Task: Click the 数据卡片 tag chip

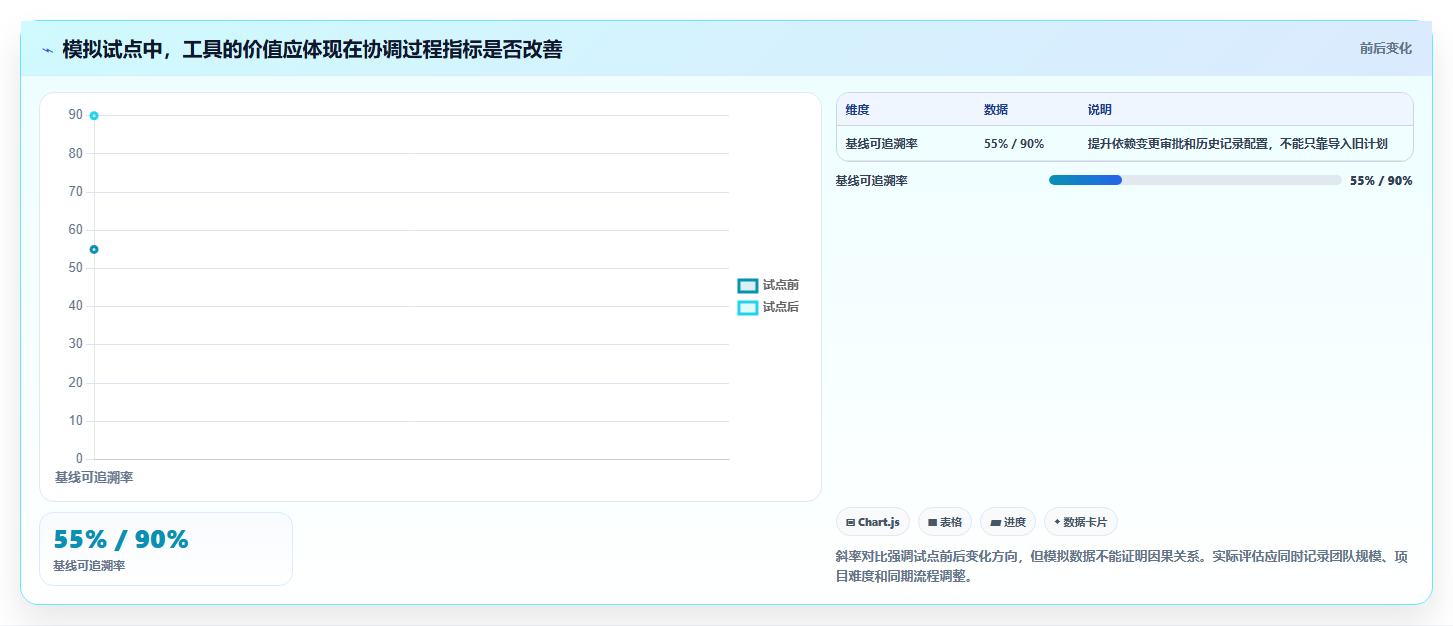Action: click(1081, 522)
